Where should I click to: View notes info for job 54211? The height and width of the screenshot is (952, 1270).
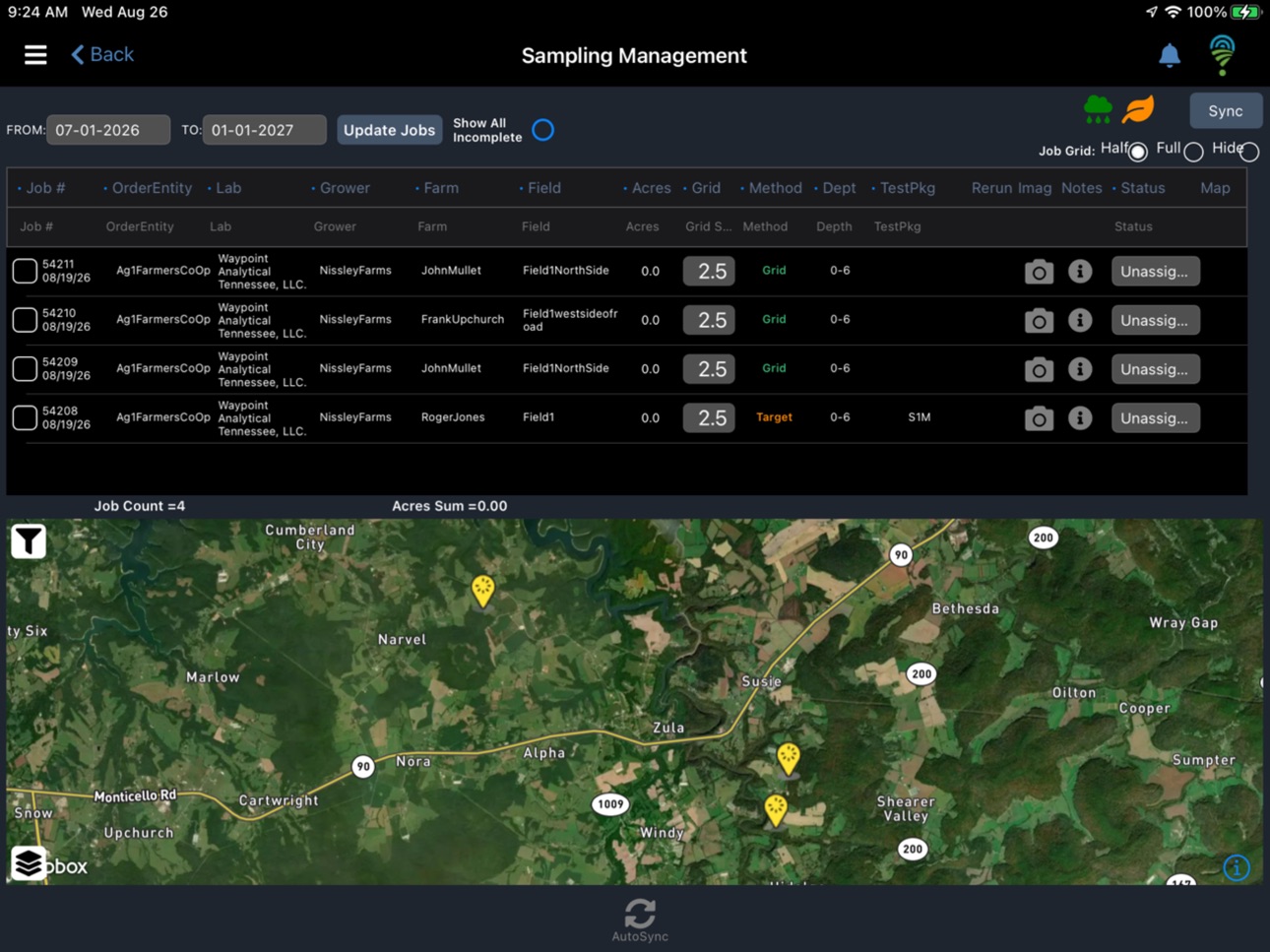[x=1080, y=271]
